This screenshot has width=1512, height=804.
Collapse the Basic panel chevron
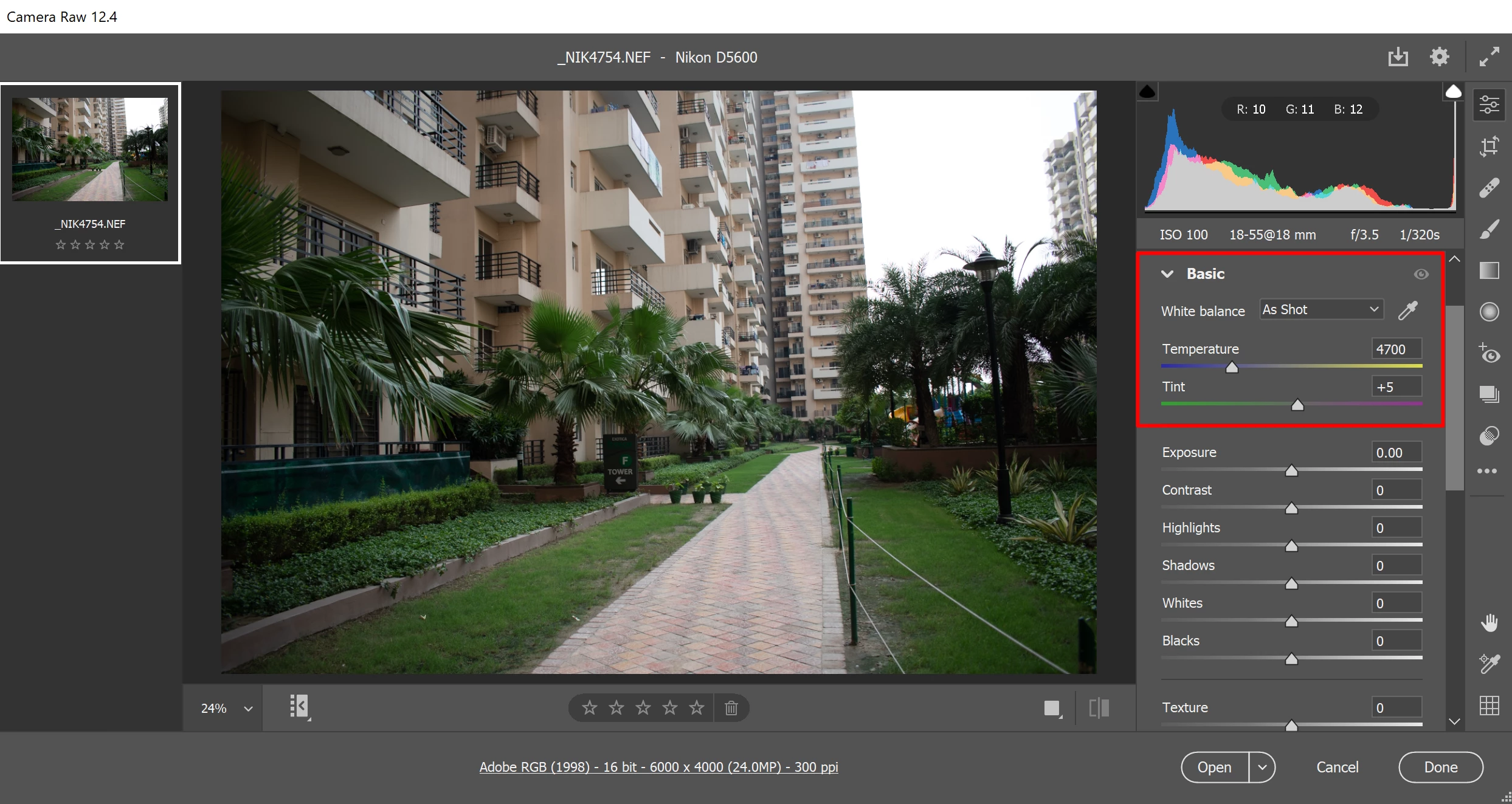pyautogui.click(x=1167, y=274)
